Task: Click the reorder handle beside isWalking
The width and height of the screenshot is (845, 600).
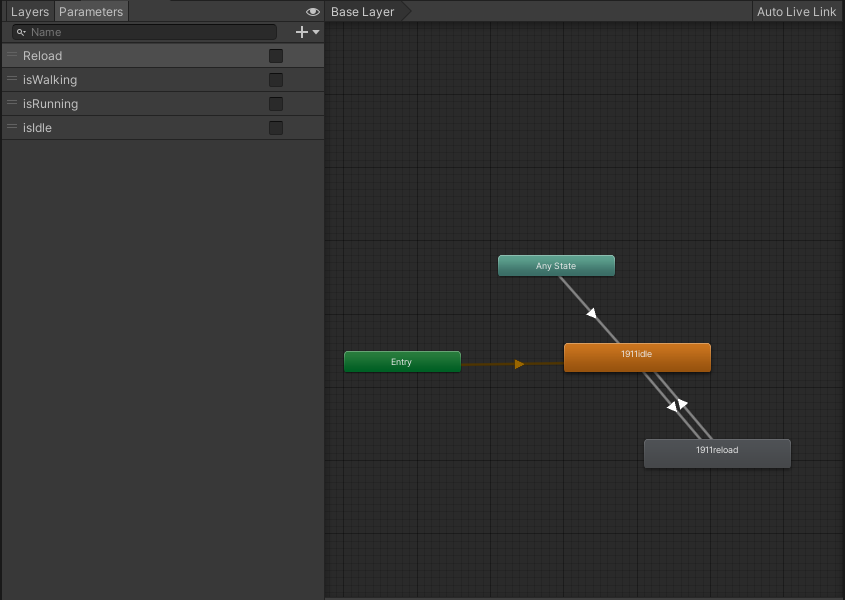Action: coord(9,80)
